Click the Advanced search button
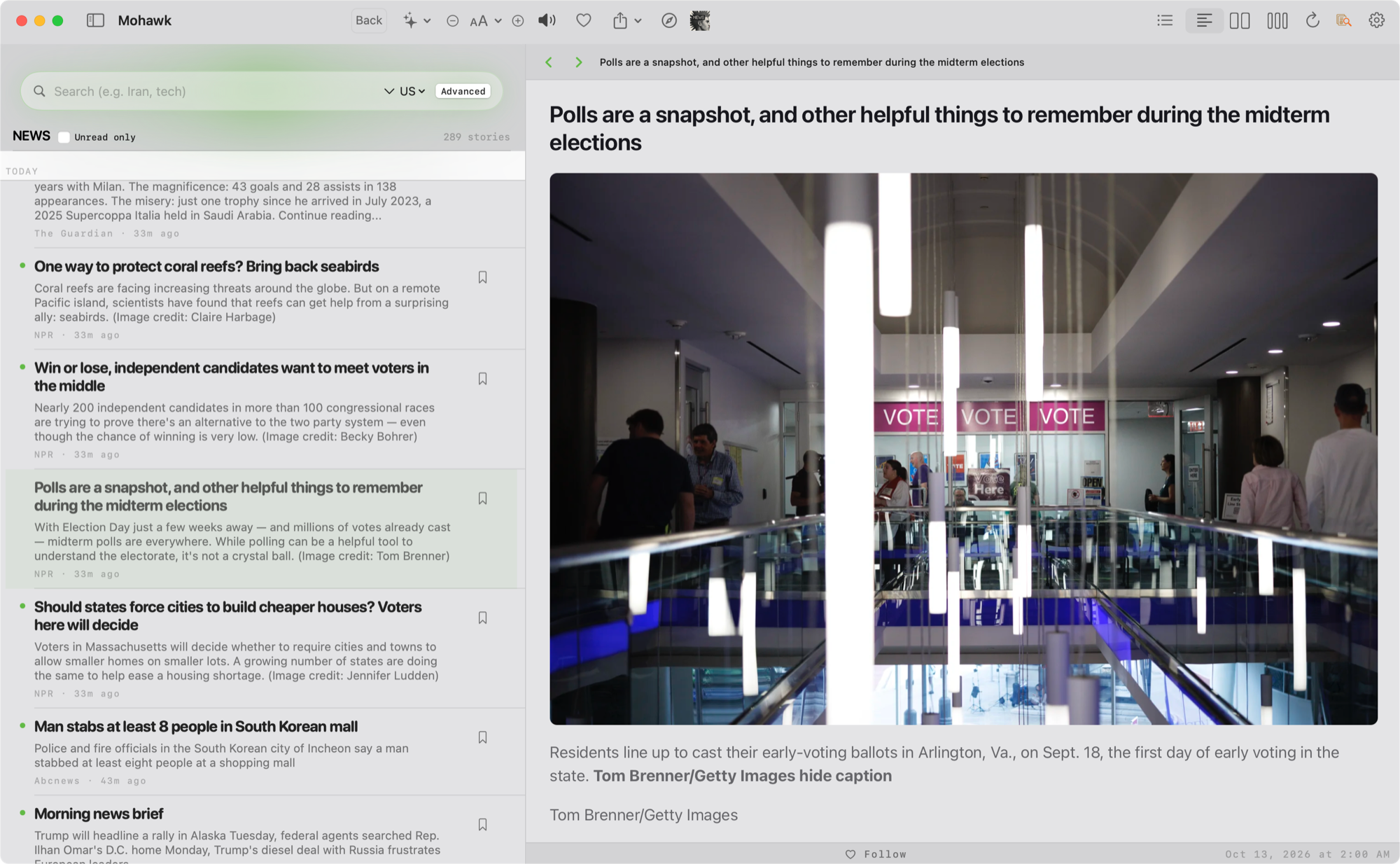This screenshot has height=864, width=1400. tap(463, 92)
